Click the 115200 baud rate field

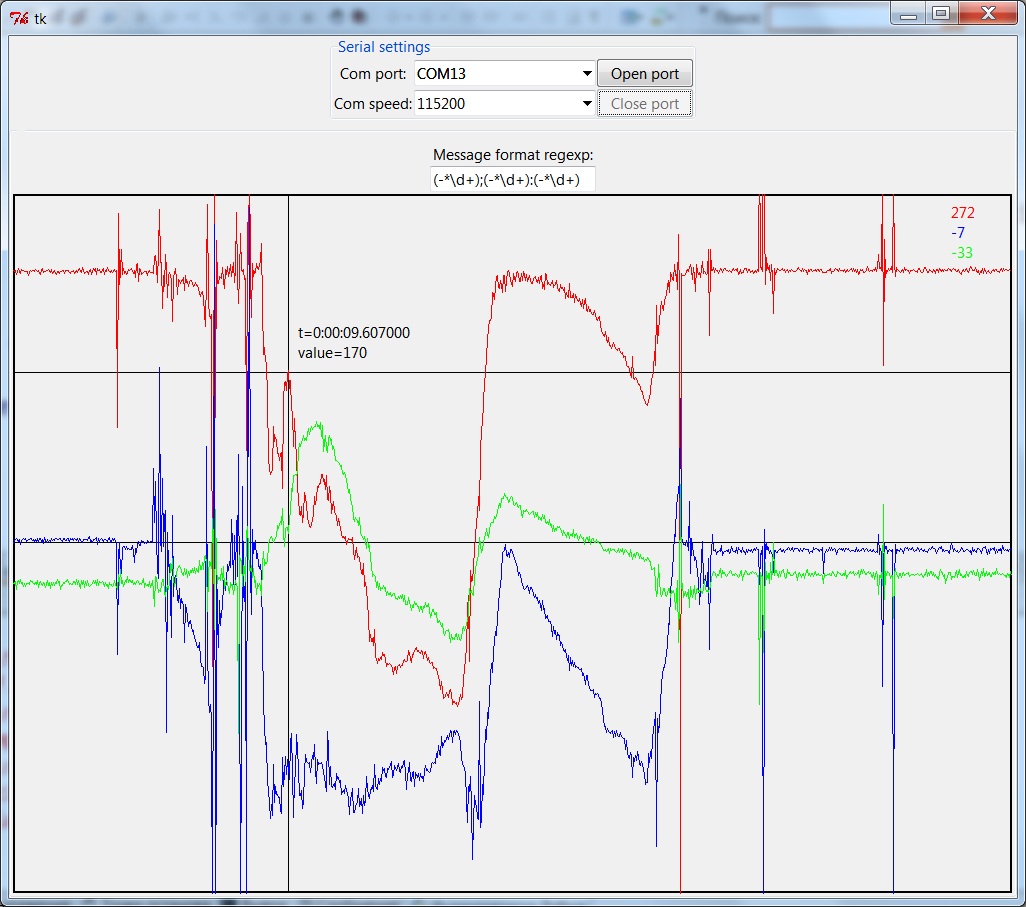pos(495,104)
